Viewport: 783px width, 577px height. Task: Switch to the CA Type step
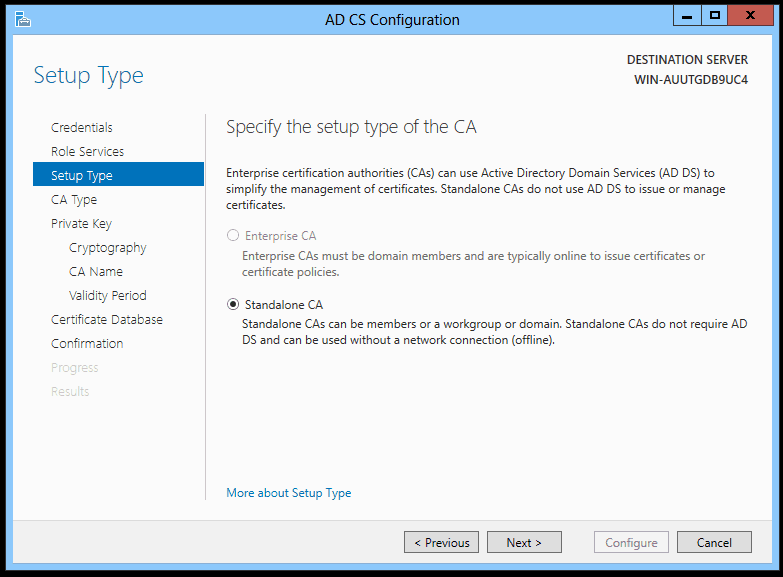pos(74,199)
